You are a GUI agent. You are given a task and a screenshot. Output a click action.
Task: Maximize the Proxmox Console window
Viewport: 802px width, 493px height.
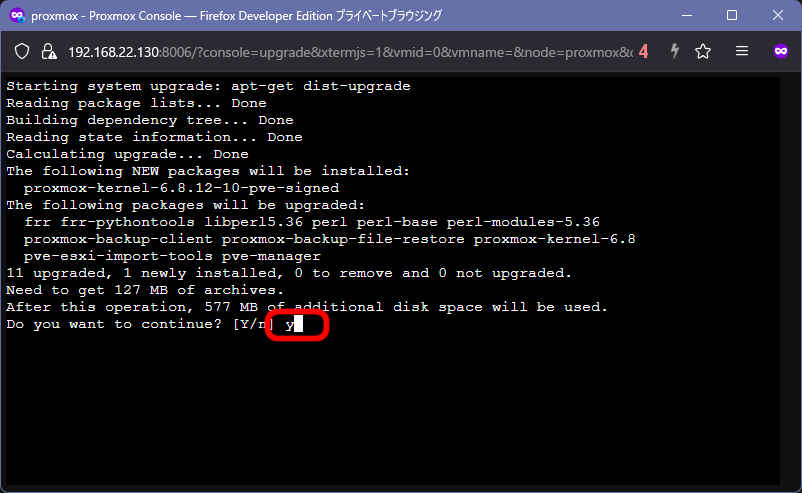click(732, 15)
